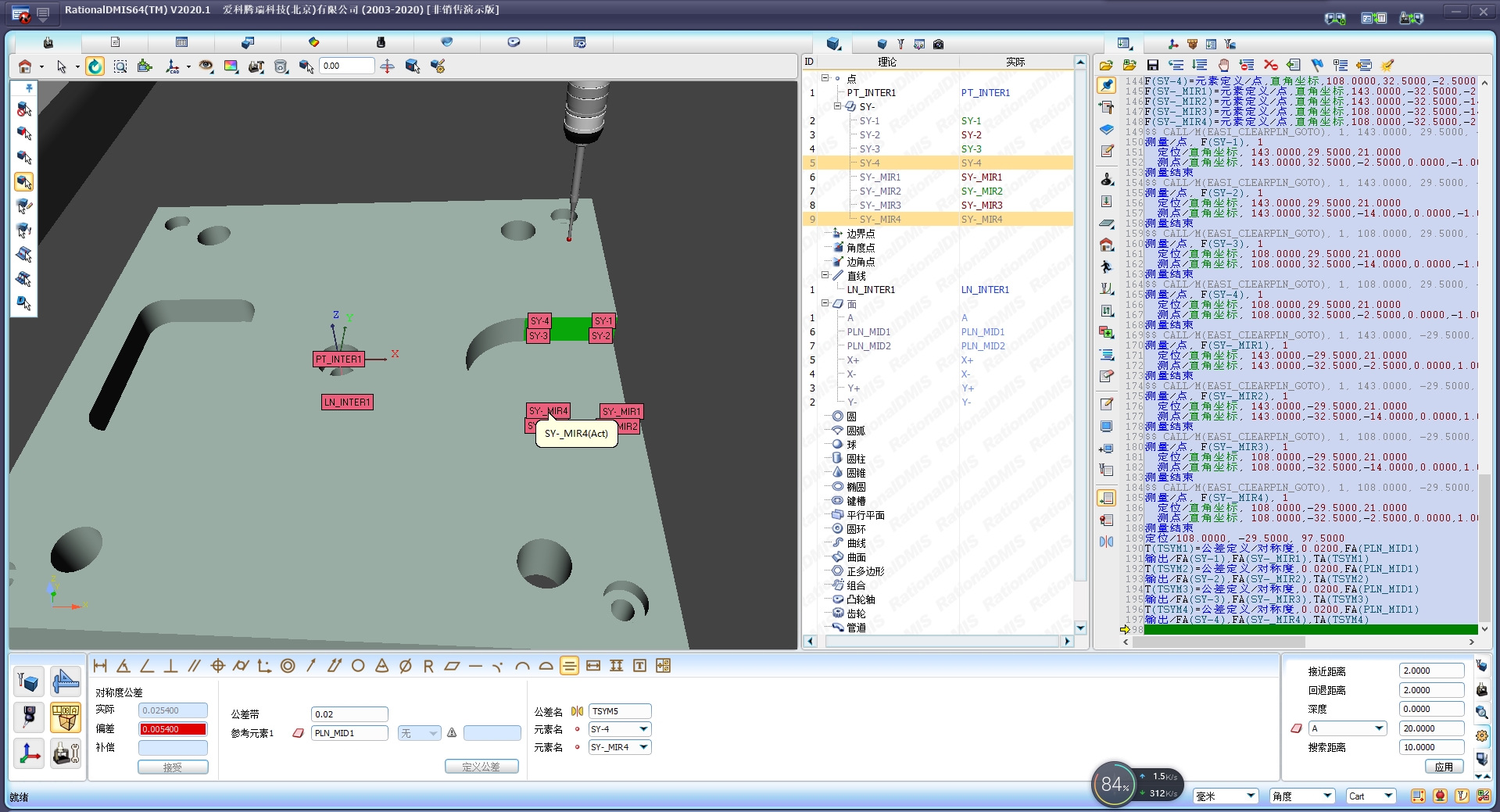1500x812 pixels.
Task: Open the color gradient display tool
Action: coord(231,66)
